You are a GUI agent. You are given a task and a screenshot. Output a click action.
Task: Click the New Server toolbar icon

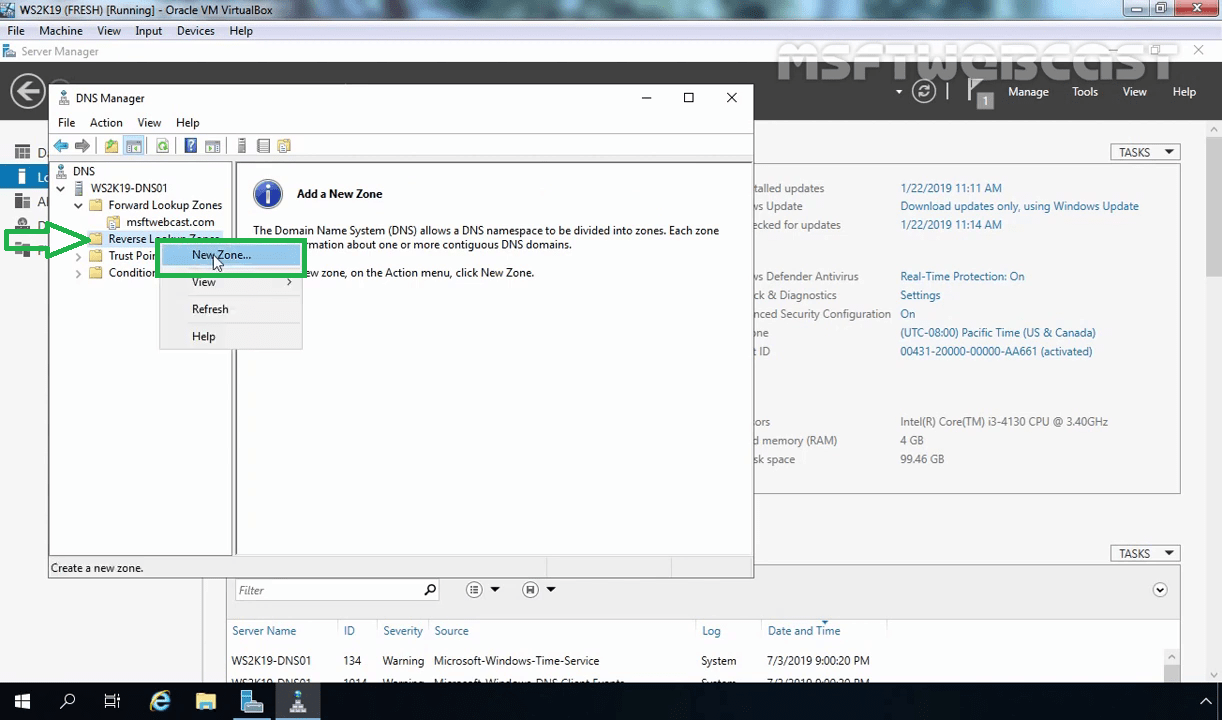(241, 146)
